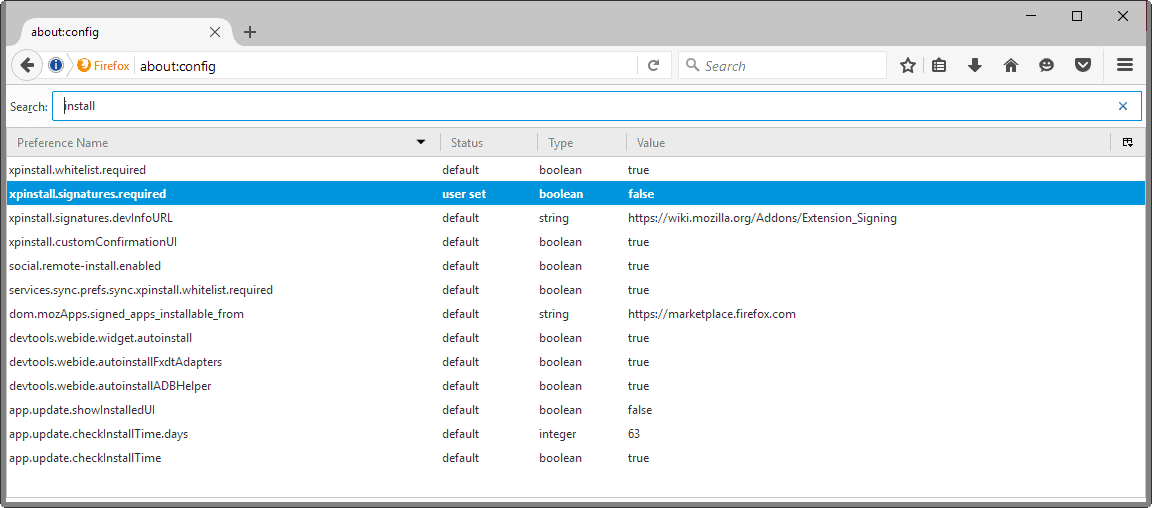1152x508 pixels.
Task: Minimize the Firefox window
Action: [x=1032, y=16]
